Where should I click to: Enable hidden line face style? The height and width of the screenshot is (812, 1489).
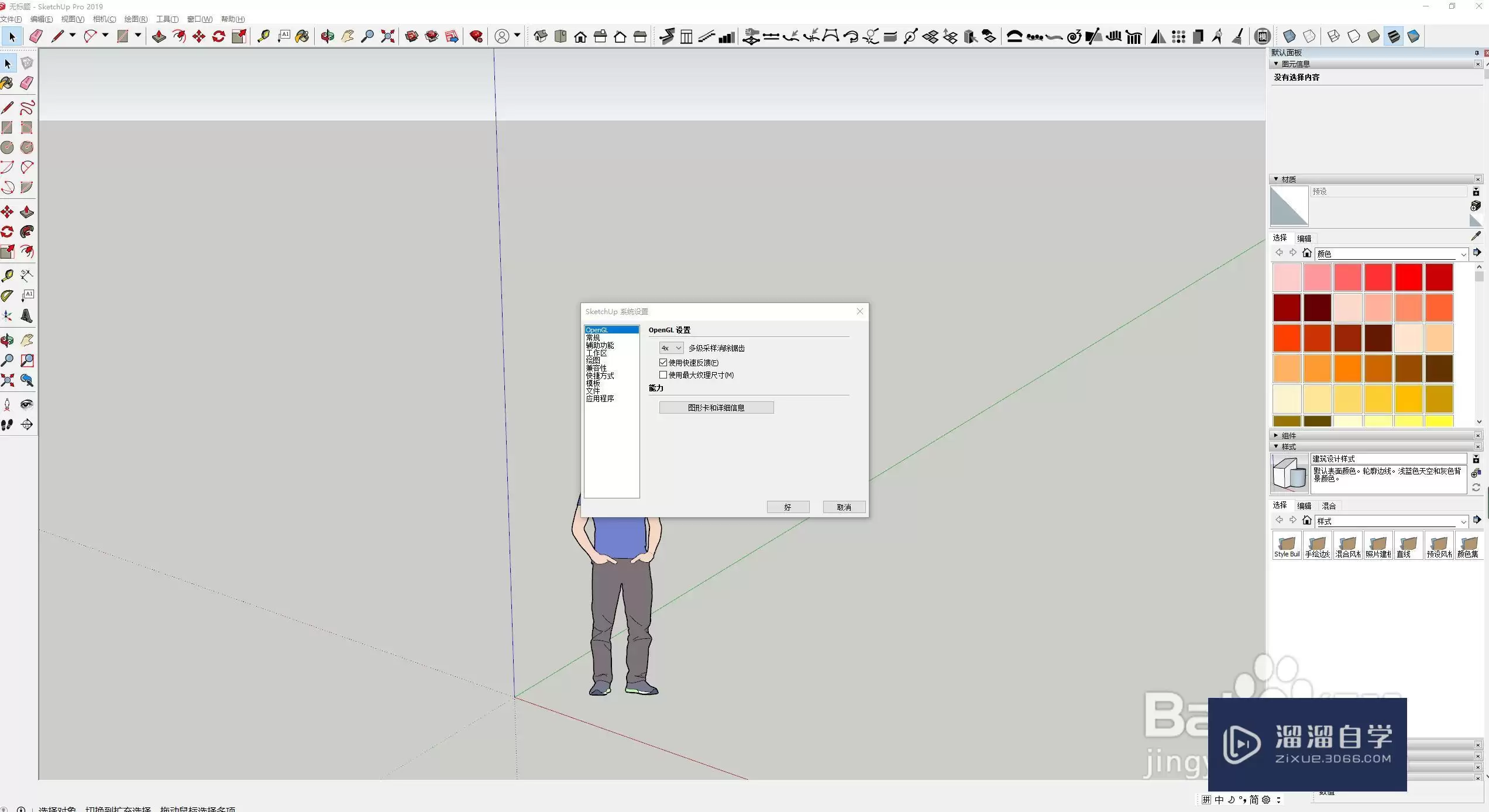point(1353,37)
